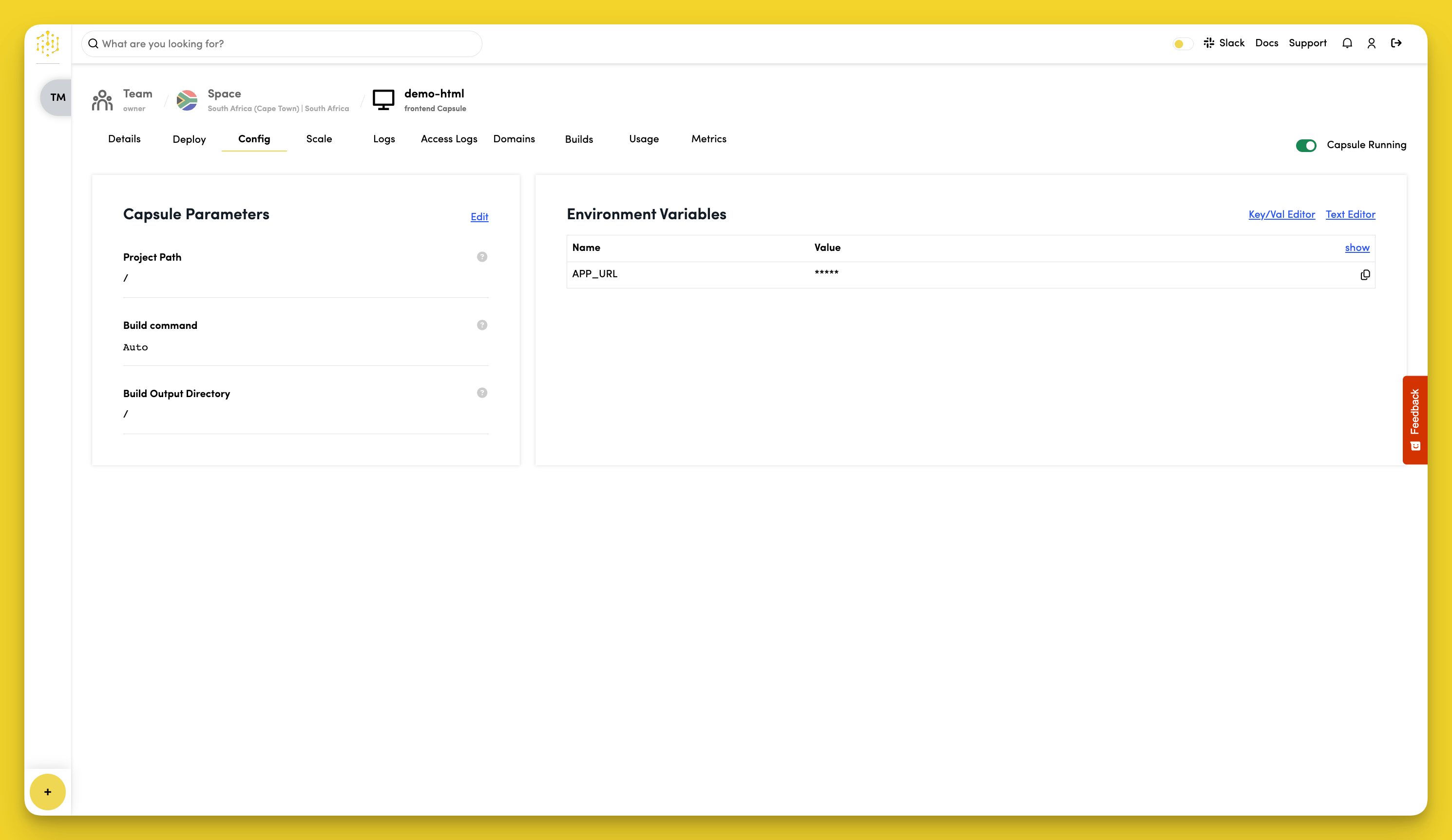
Task: Click the demo-html capsule monitor icon
Action: point(383,99)
